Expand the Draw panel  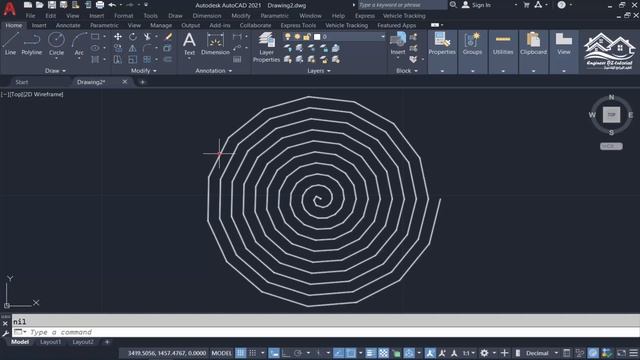click(55, 71)
